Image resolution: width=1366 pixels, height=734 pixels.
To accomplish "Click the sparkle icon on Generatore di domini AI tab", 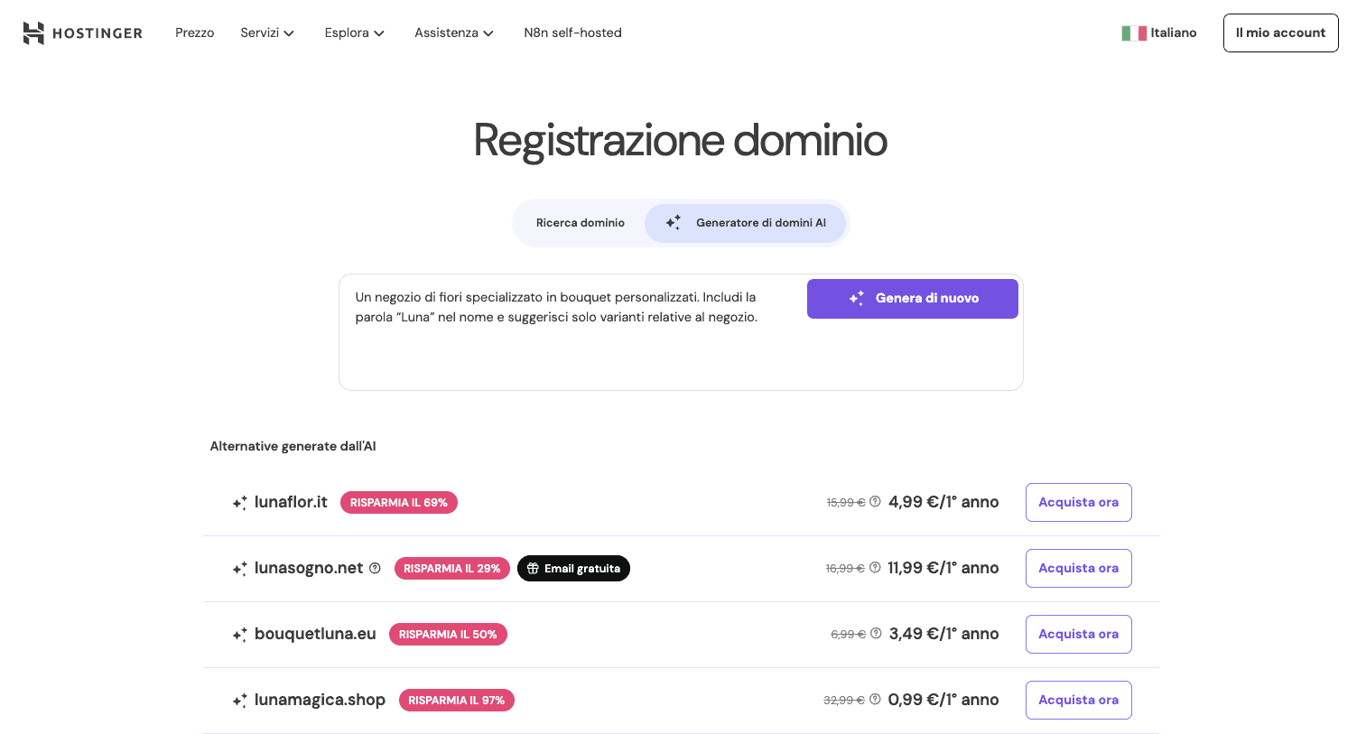I will pos(672,223).
